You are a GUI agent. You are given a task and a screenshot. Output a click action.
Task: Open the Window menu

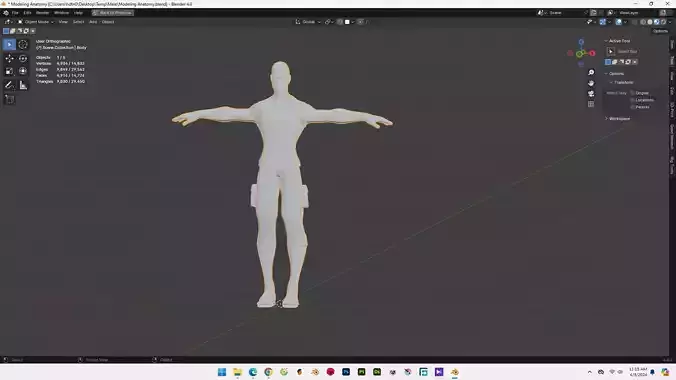click(x=61, y=13)
